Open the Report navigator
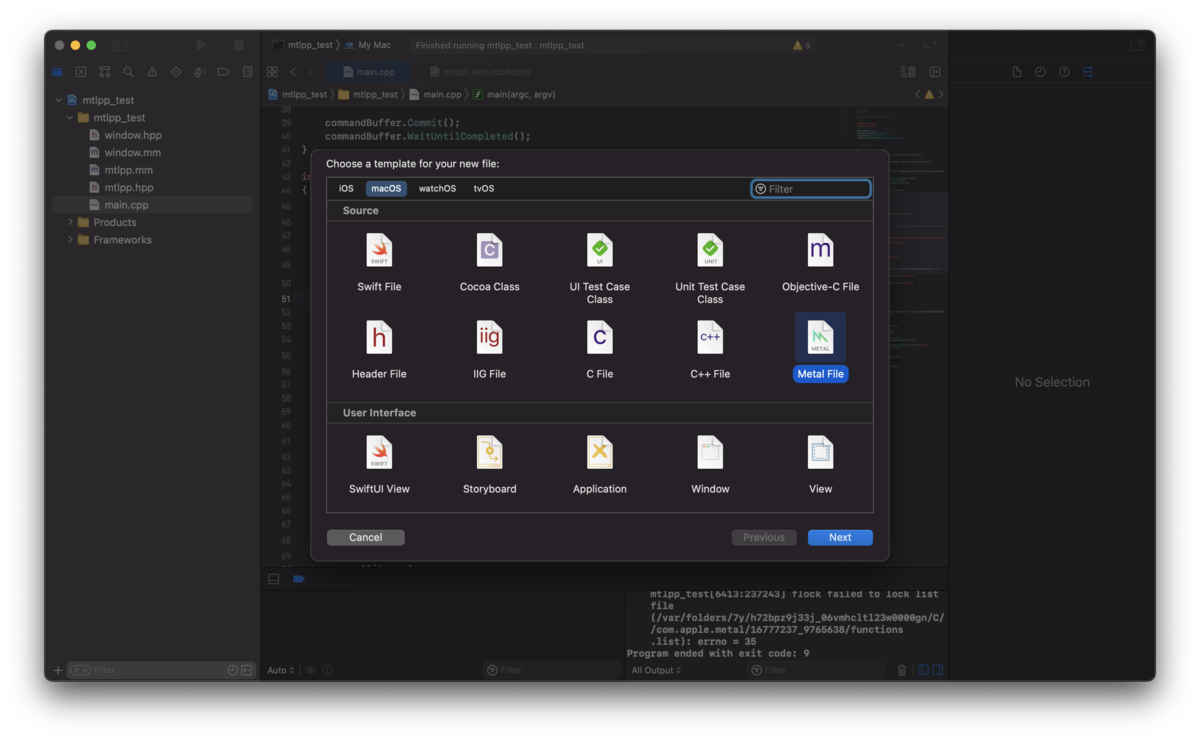 tap(247, 72)
